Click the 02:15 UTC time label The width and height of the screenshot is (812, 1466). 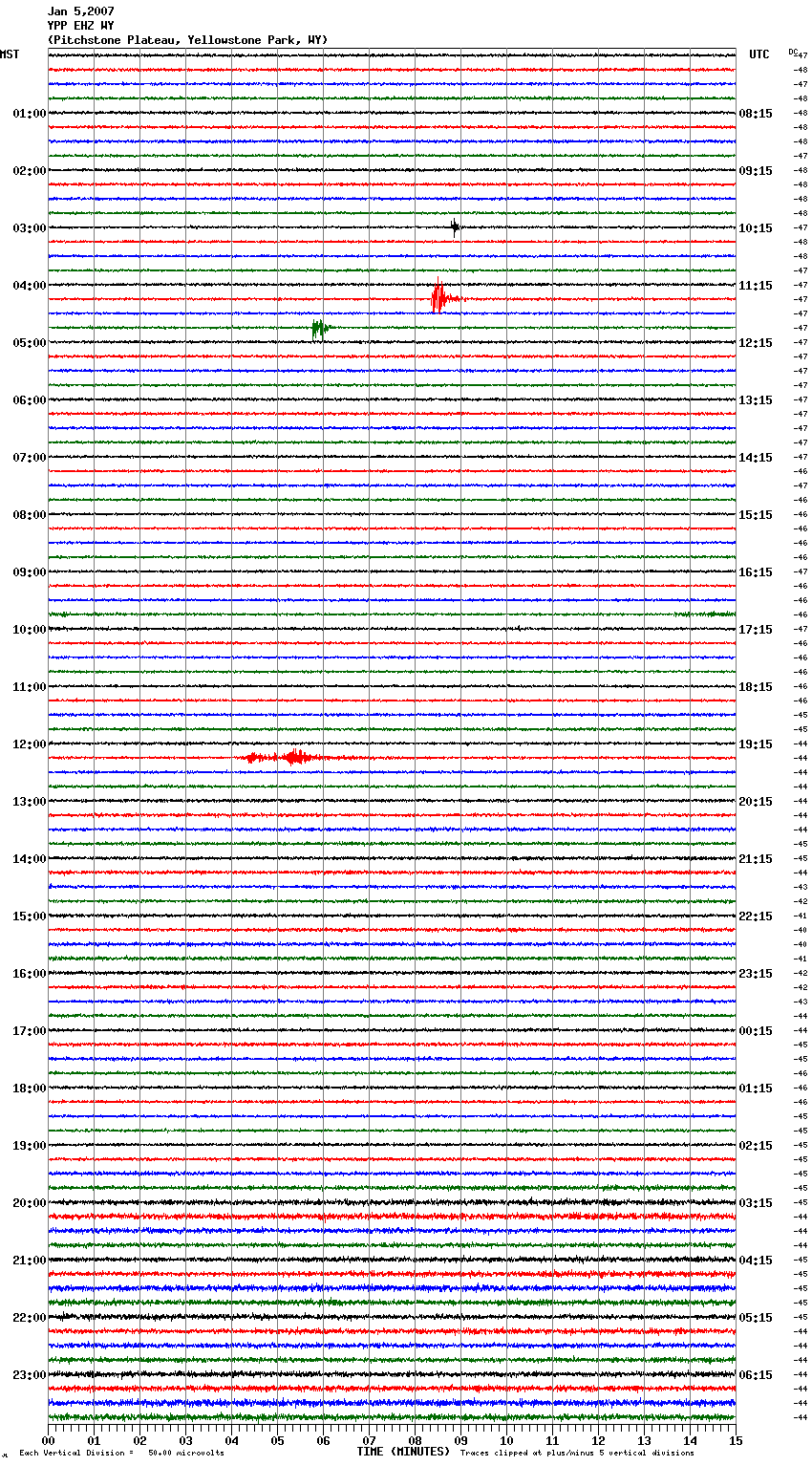[x=756, y=1146]
